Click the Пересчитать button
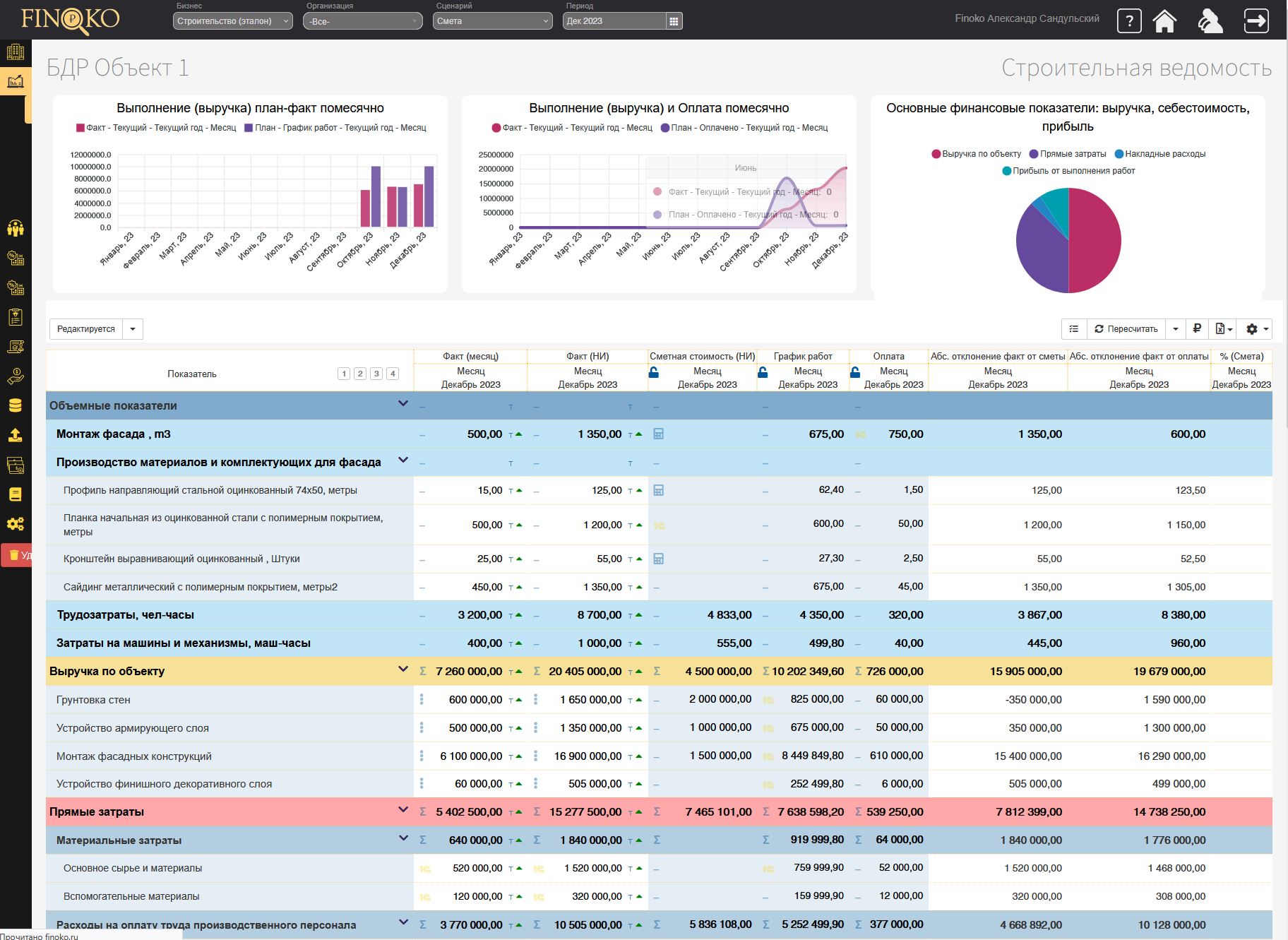This screenshot has height=940, width=1288. pos(1126,328)
